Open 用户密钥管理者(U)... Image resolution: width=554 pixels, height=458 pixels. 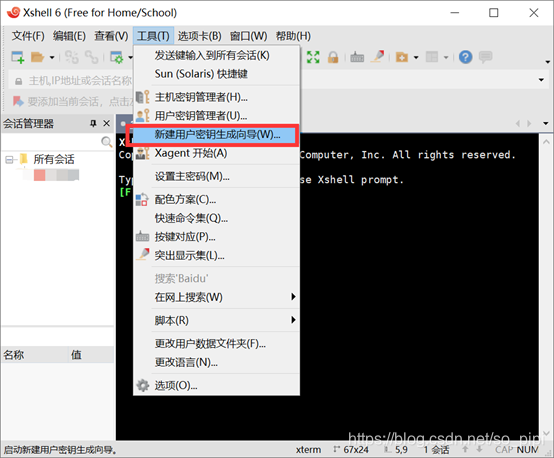point(216,116)
